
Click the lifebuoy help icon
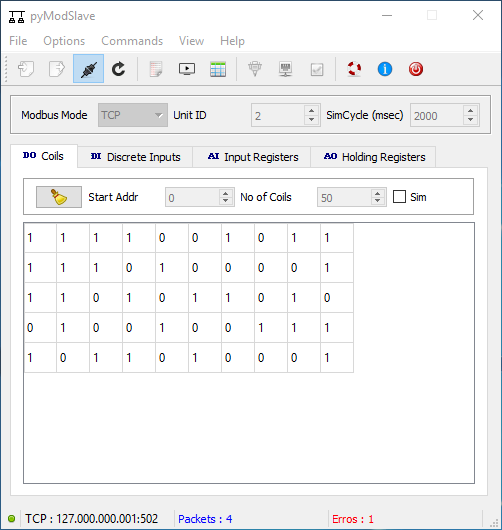point(354,69)
